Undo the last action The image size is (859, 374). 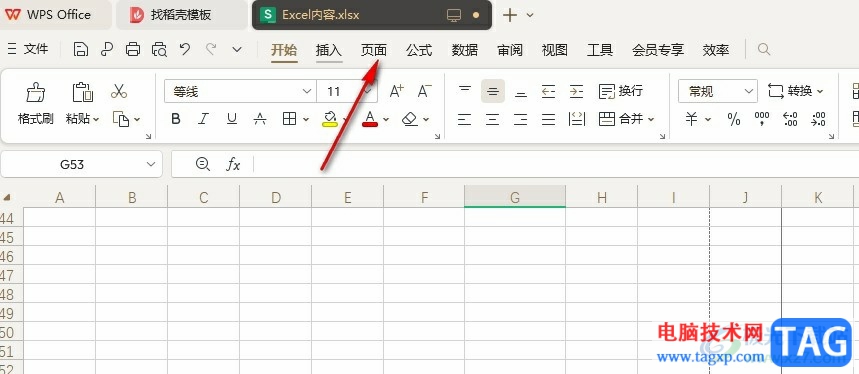[185, 50]
